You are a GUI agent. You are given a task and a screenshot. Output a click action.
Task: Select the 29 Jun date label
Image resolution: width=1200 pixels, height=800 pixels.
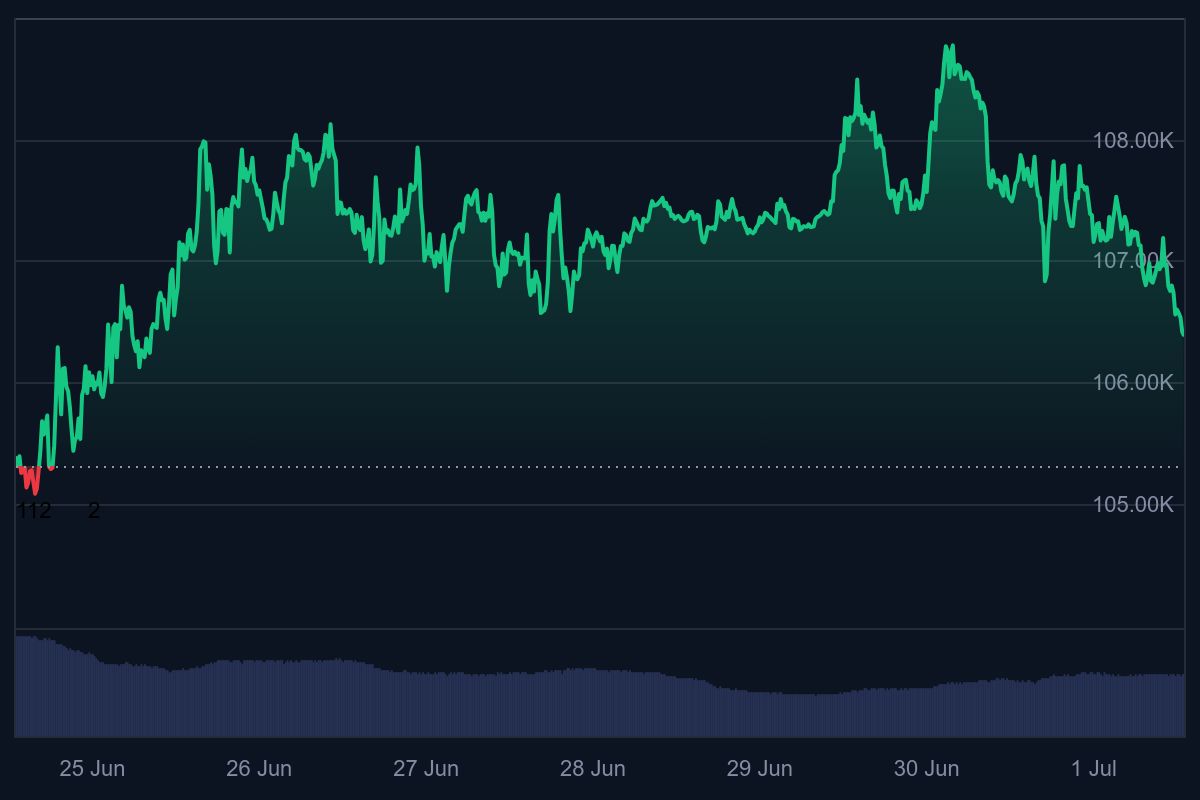(x=759, y=768)
